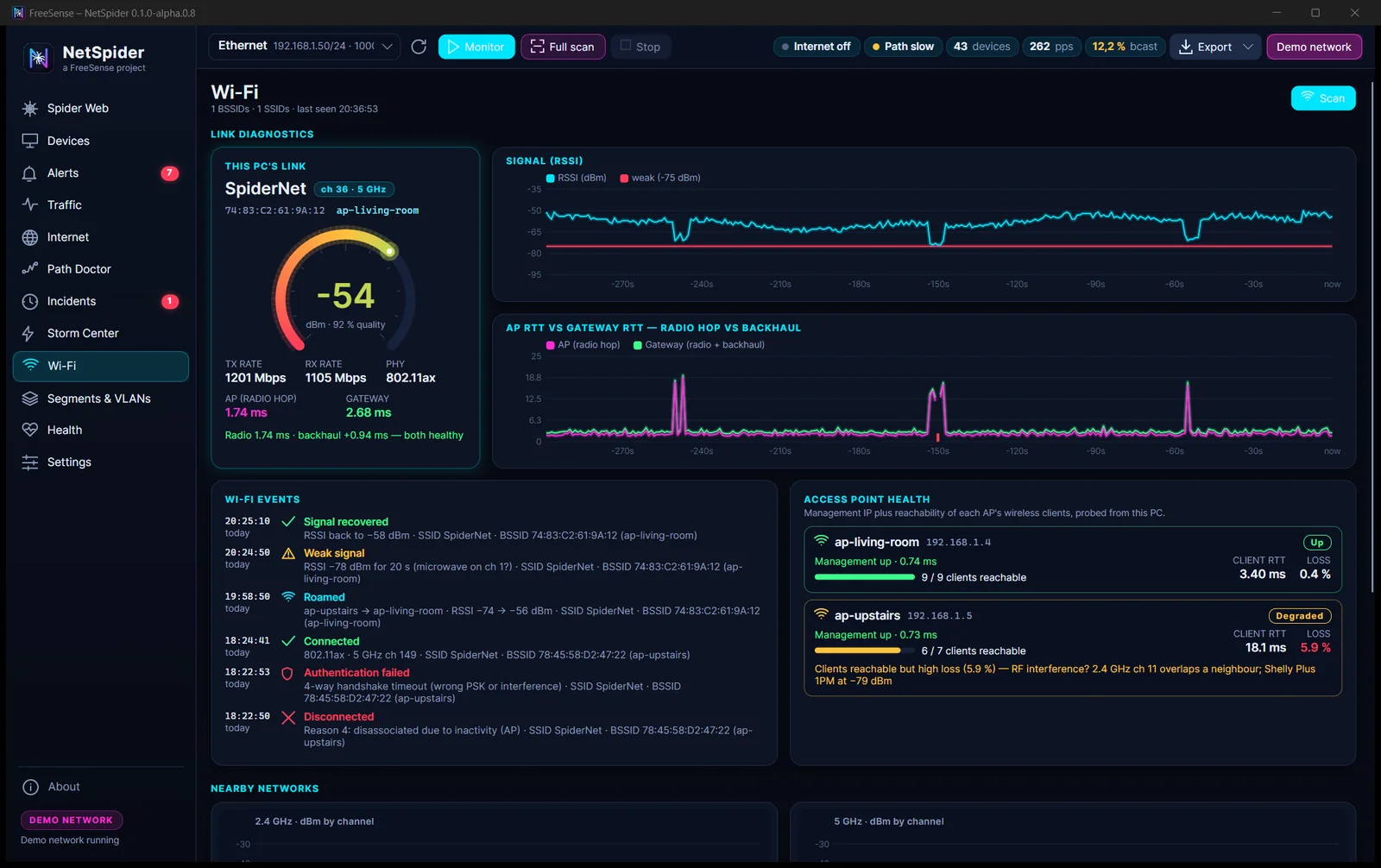
Task: Open Spider Web view icon
Action: pyautogui.click(x=30, y=109)
